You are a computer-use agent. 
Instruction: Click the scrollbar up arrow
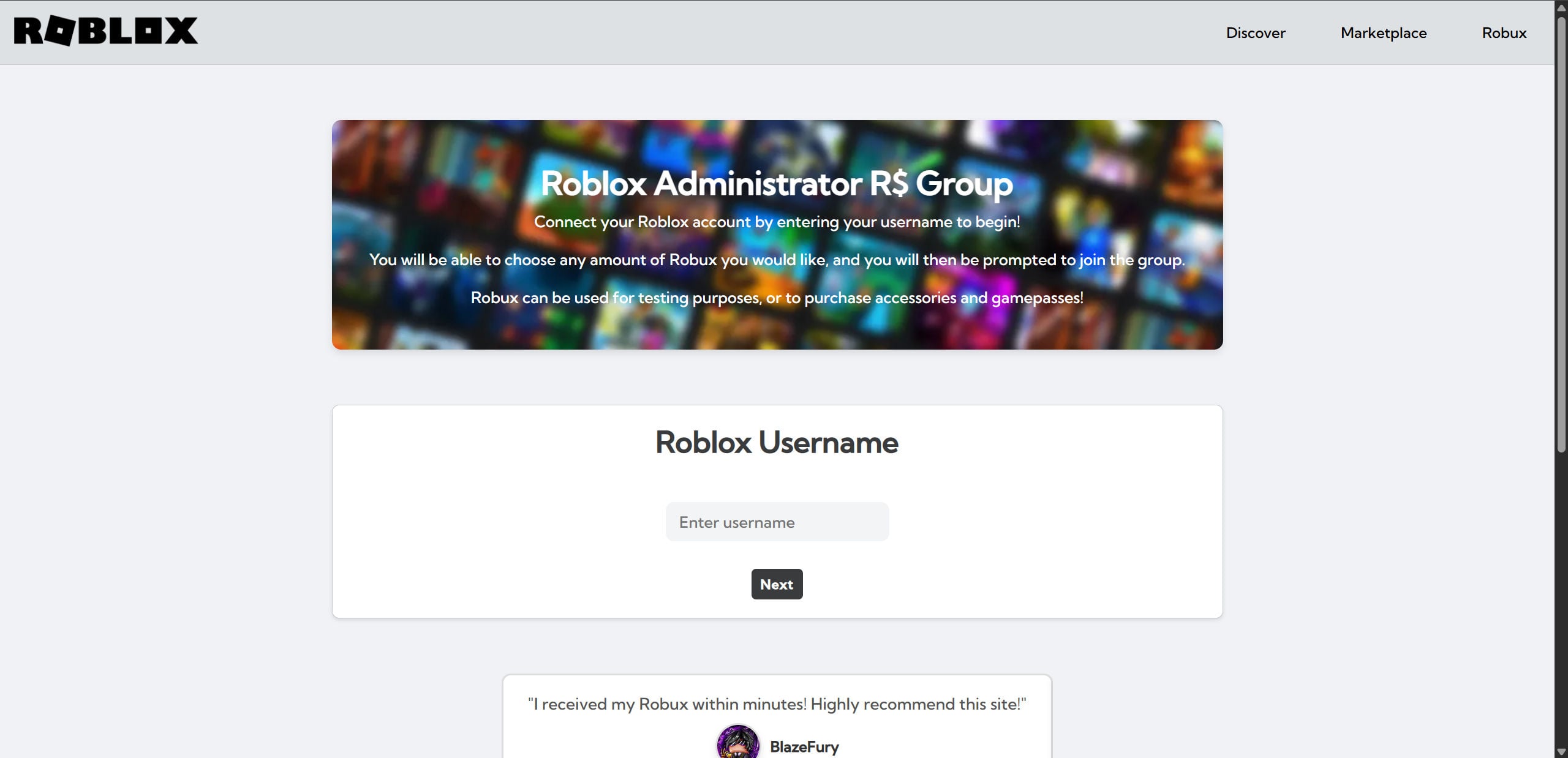click(1561, 7)
